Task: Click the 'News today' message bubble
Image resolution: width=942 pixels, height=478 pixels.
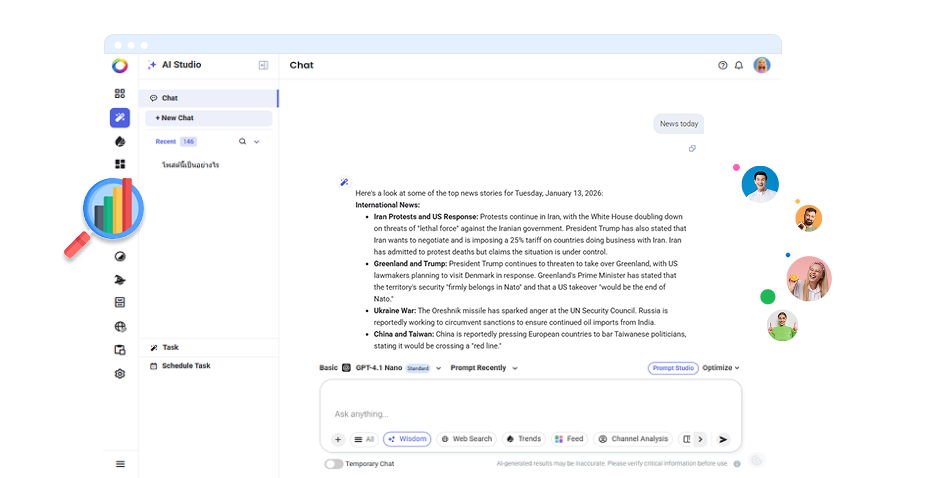Action: 679,124
